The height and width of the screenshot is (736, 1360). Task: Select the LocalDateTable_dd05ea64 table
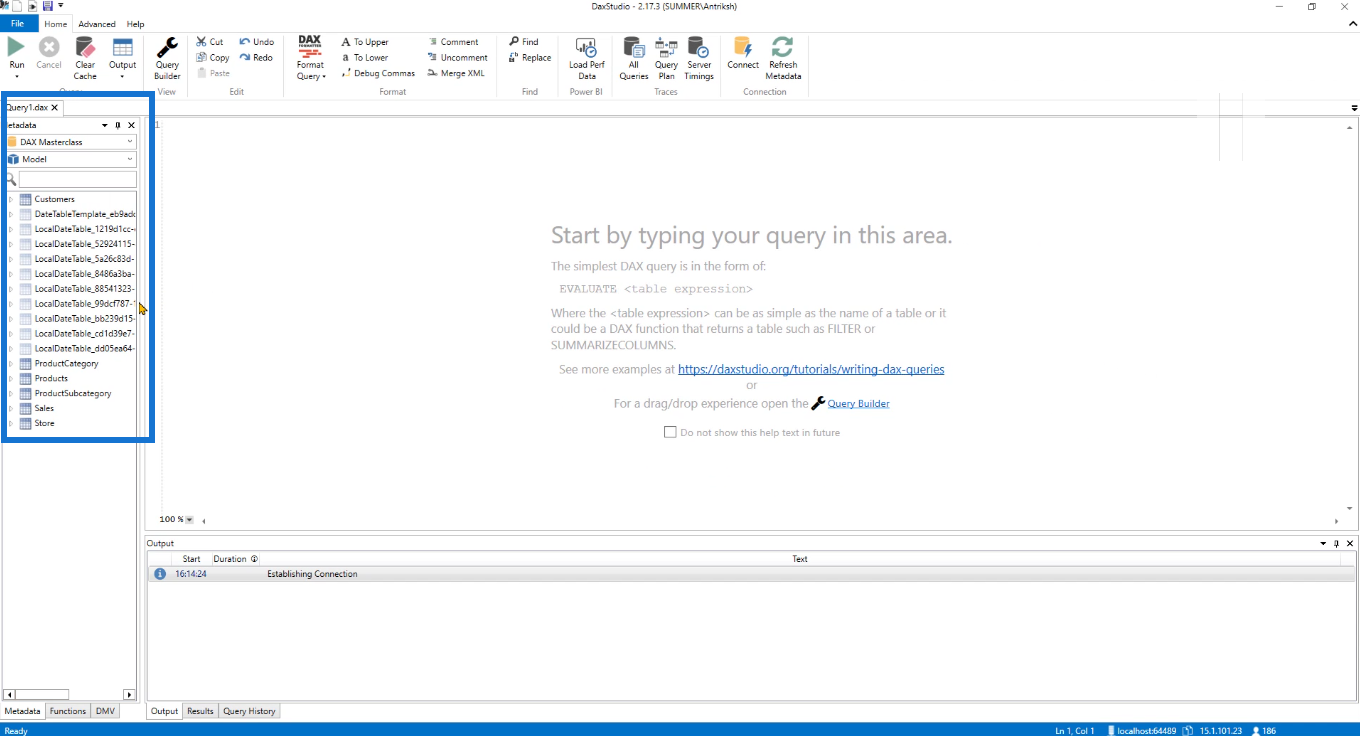[x=84, y=348]
